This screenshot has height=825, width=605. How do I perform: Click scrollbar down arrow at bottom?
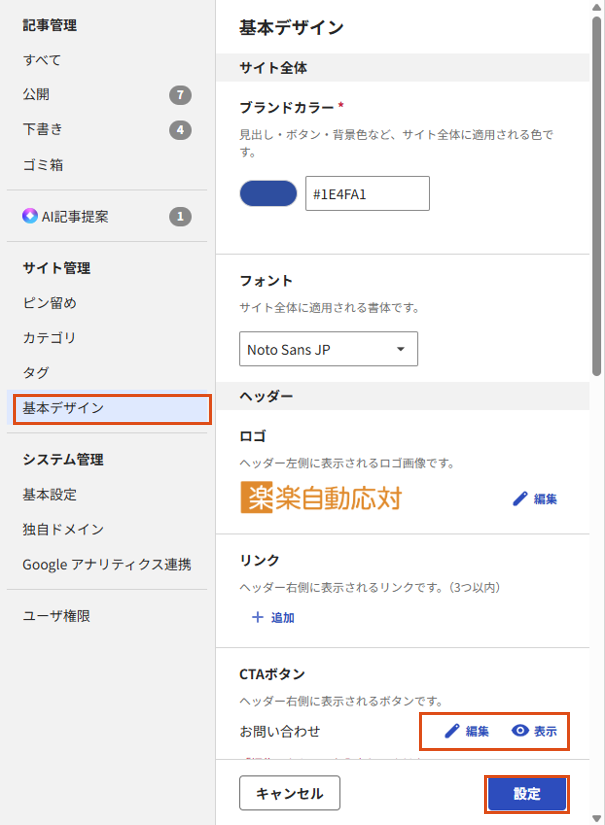(x=597, y=818)
